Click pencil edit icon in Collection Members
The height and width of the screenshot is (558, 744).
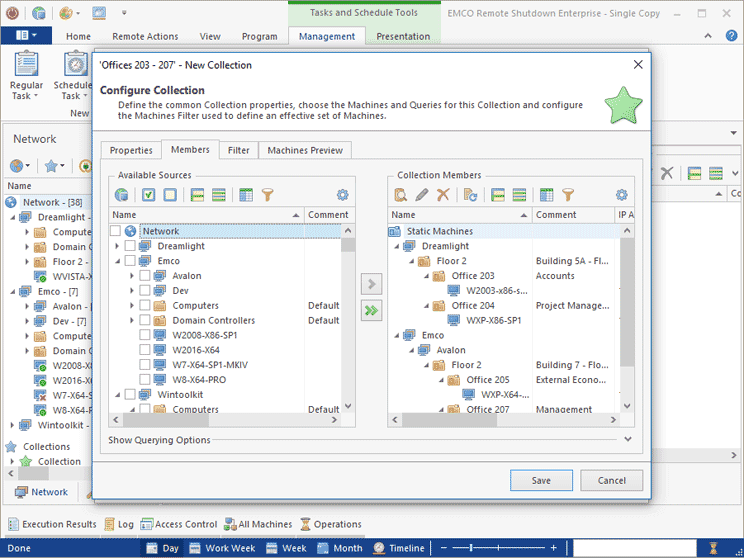(422, 195)
